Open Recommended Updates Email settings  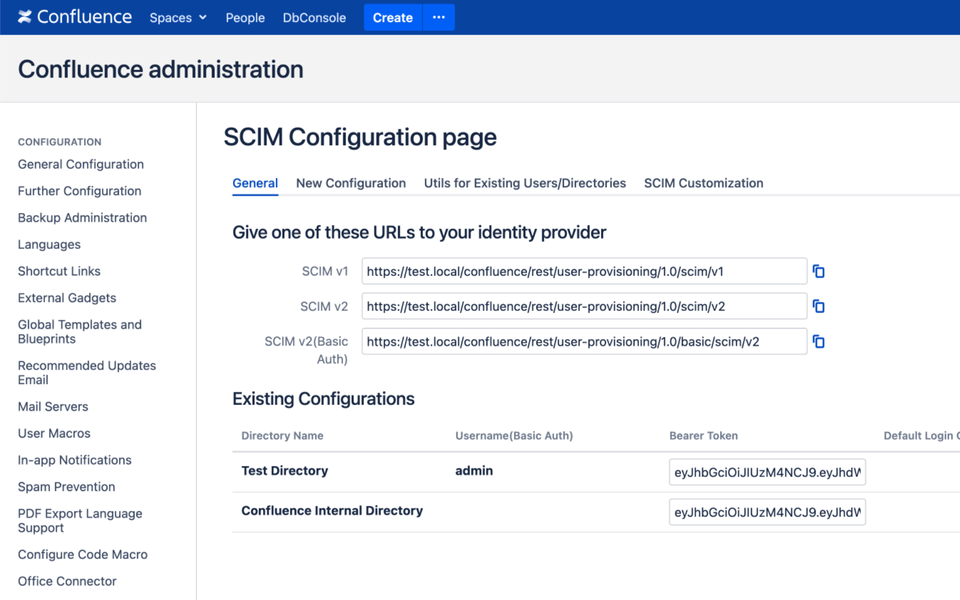[x=87, y=373]
